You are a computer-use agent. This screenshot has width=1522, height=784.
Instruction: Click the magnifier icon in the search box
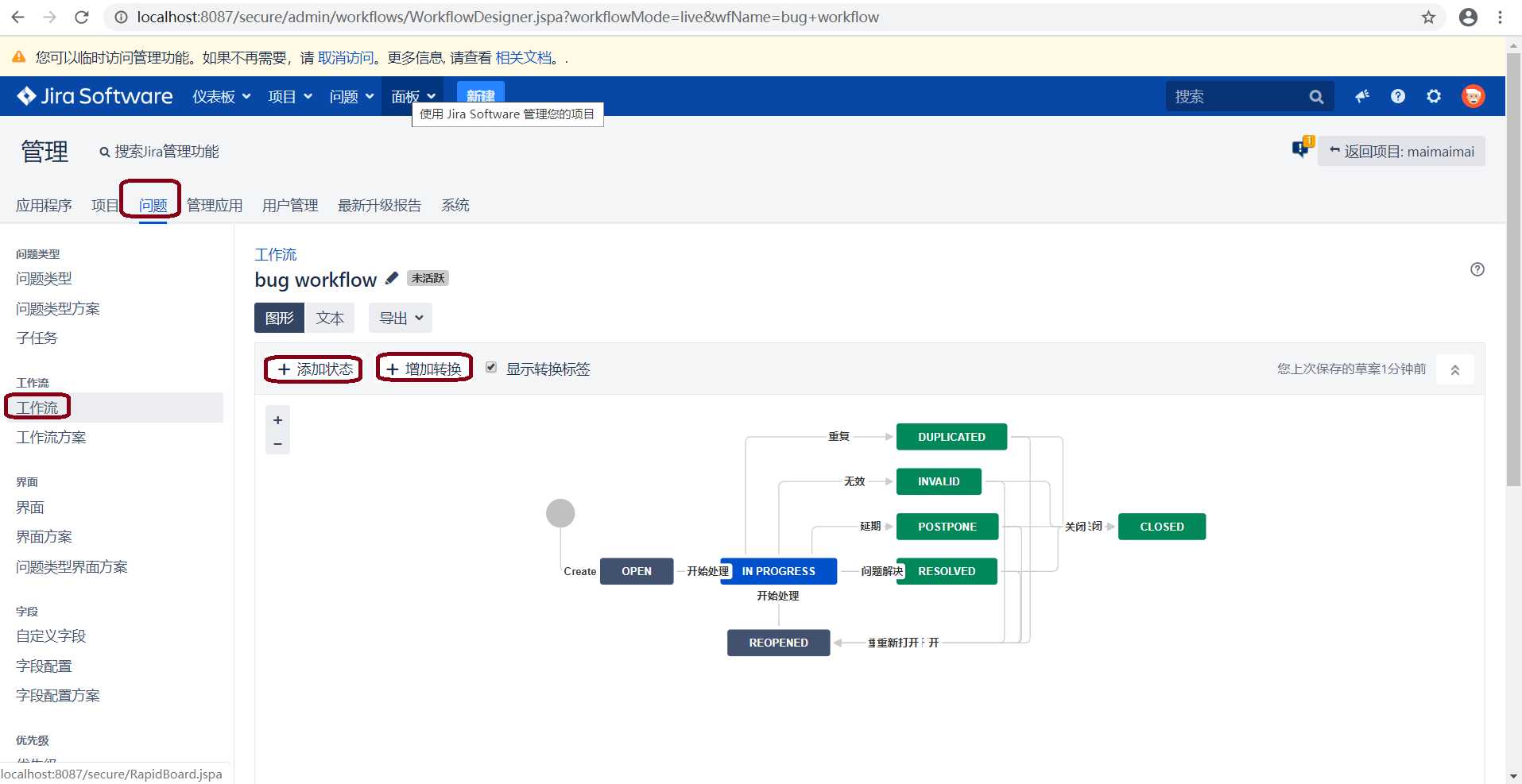click(1316, 97)
